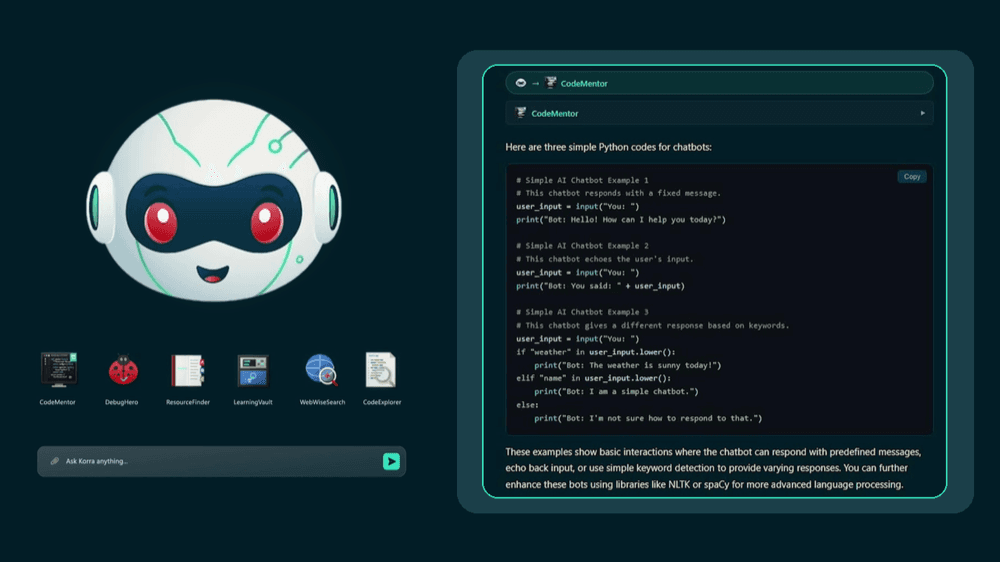Click the DebugHero label text

click(121, 403)
